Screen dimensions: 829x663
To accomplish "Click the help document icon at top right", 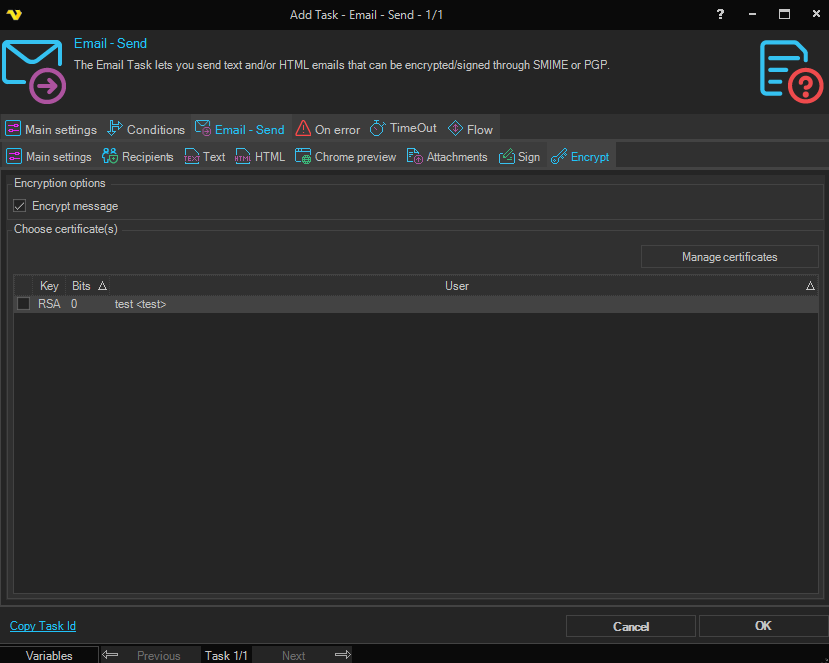I will (x=791, y=71).
